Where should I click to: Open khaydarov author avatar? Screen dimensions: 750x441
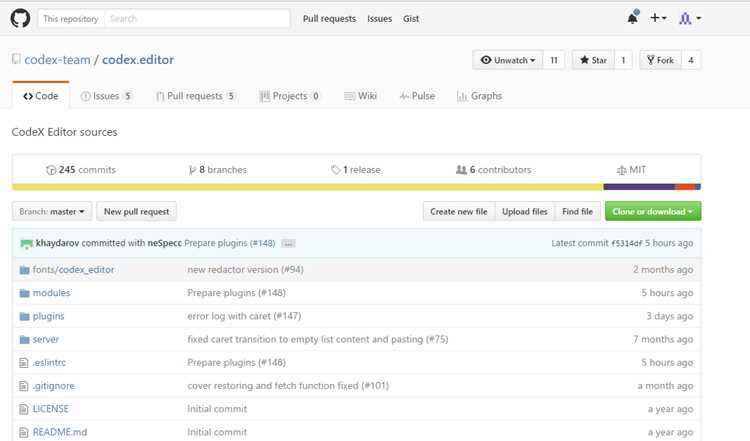tap(26, 243)
